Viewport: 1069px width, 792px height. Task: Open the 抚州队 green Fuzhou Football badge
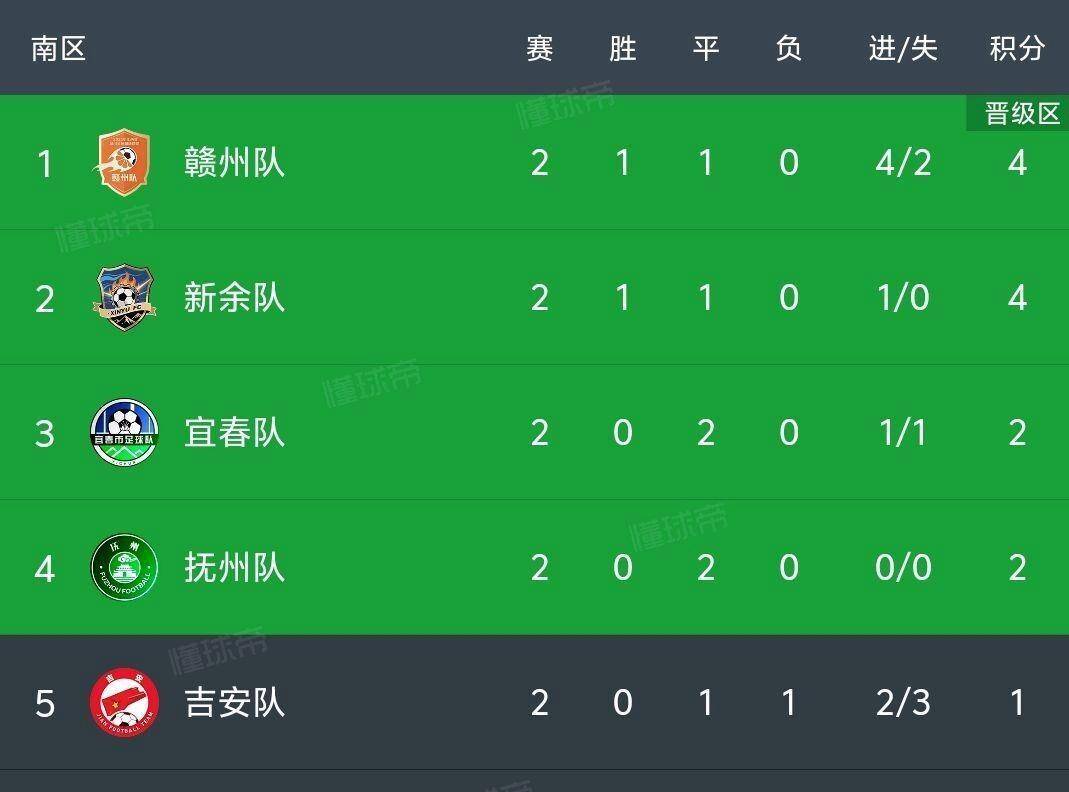point(124,567)
